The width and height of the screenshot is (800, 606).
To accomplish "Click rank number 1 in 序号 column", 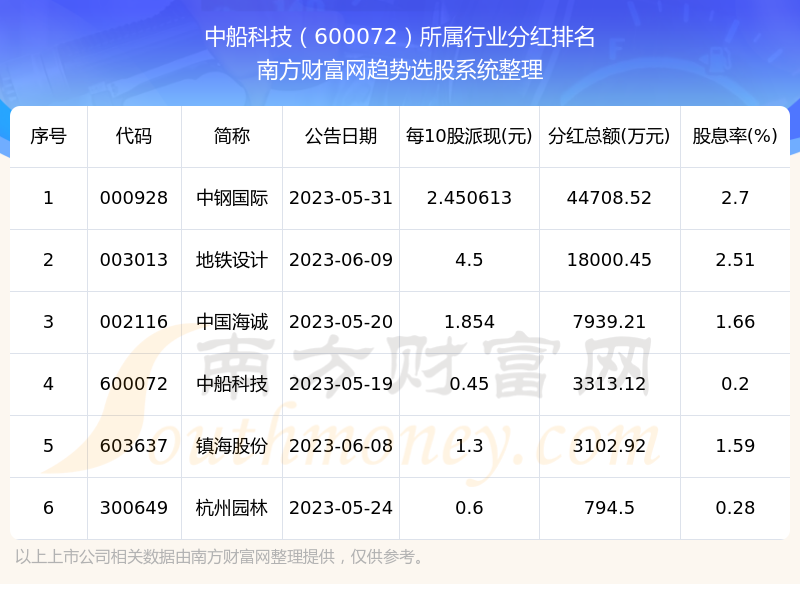I will pos(48,198).
